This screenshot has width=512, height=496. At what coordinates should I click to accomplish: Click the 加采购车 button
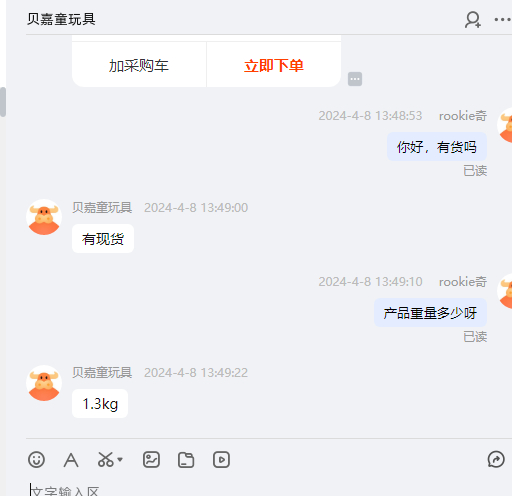[x=139, y=65]
